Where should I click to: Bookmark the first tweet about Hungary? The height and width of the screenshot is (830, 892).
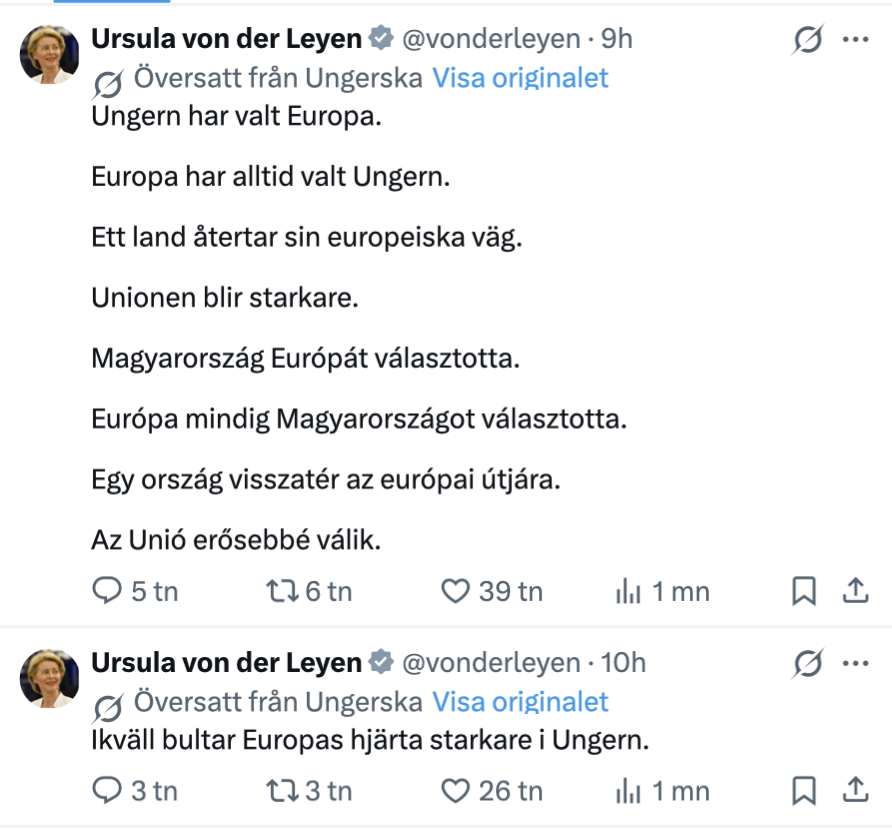click(804, 591)
